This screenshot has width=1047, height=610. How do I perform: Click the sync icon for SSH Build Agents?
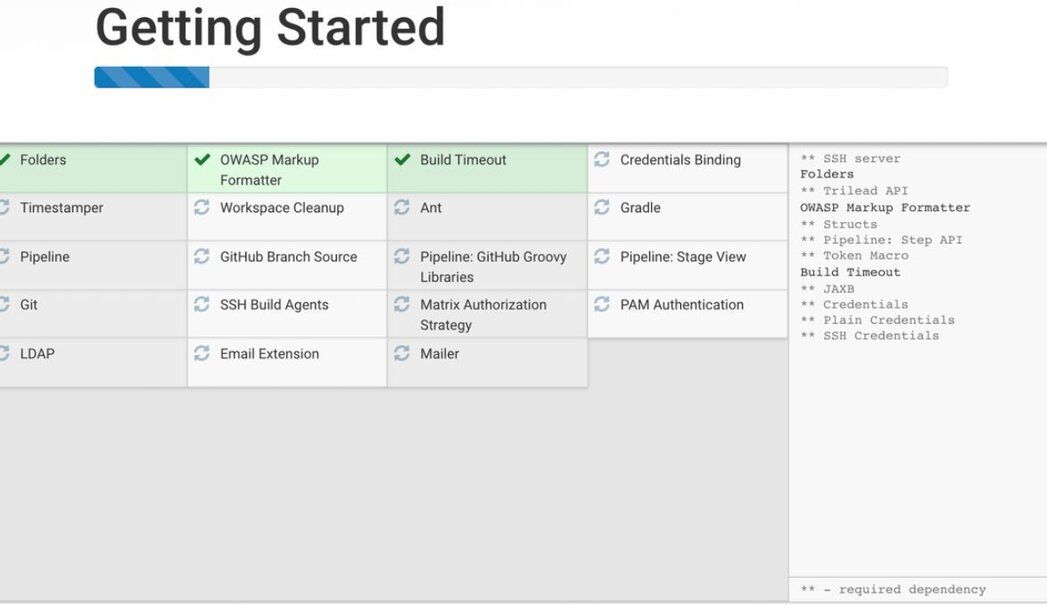click(202, 304)
